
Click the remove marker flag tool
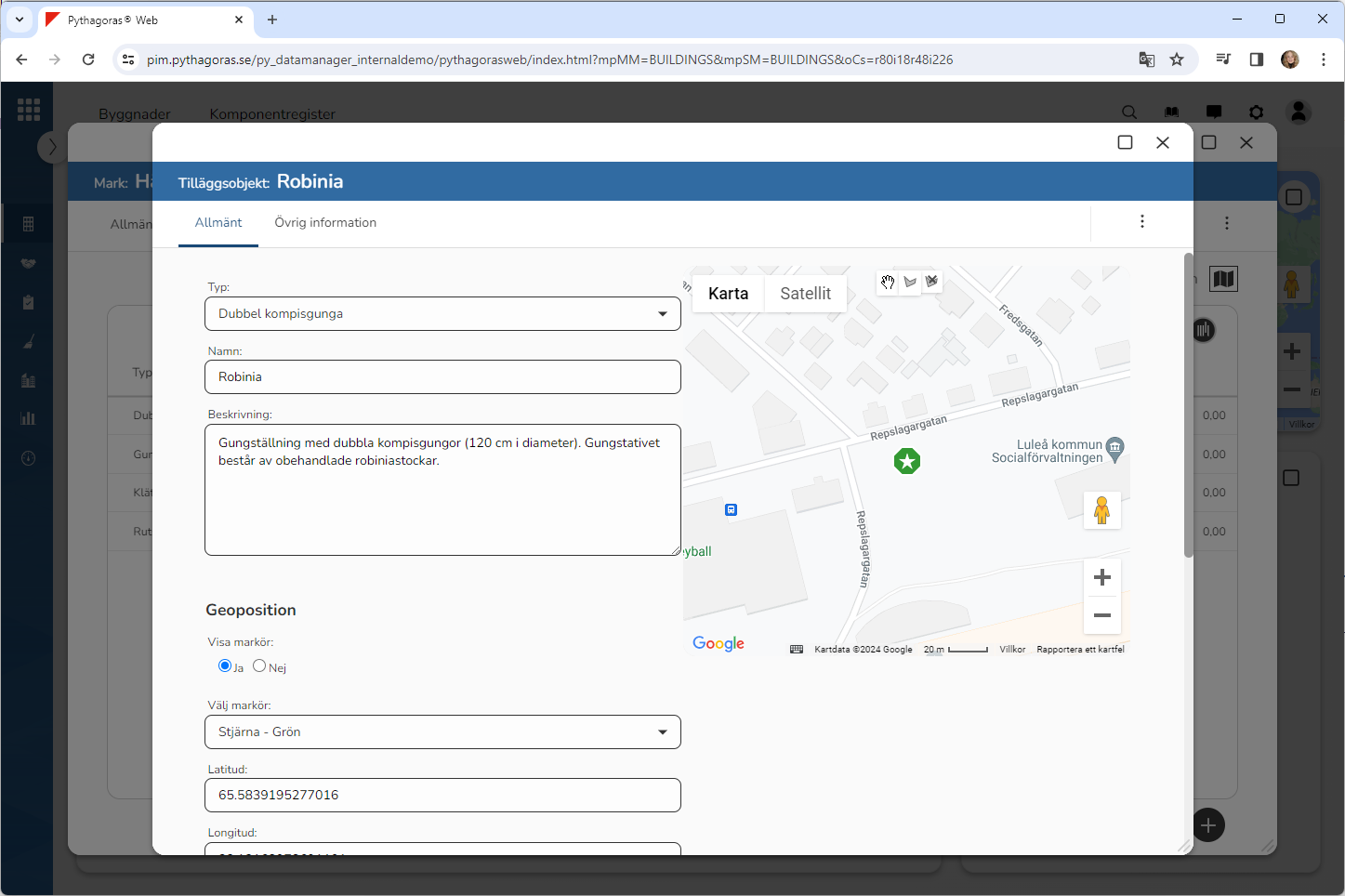(931, 282)
